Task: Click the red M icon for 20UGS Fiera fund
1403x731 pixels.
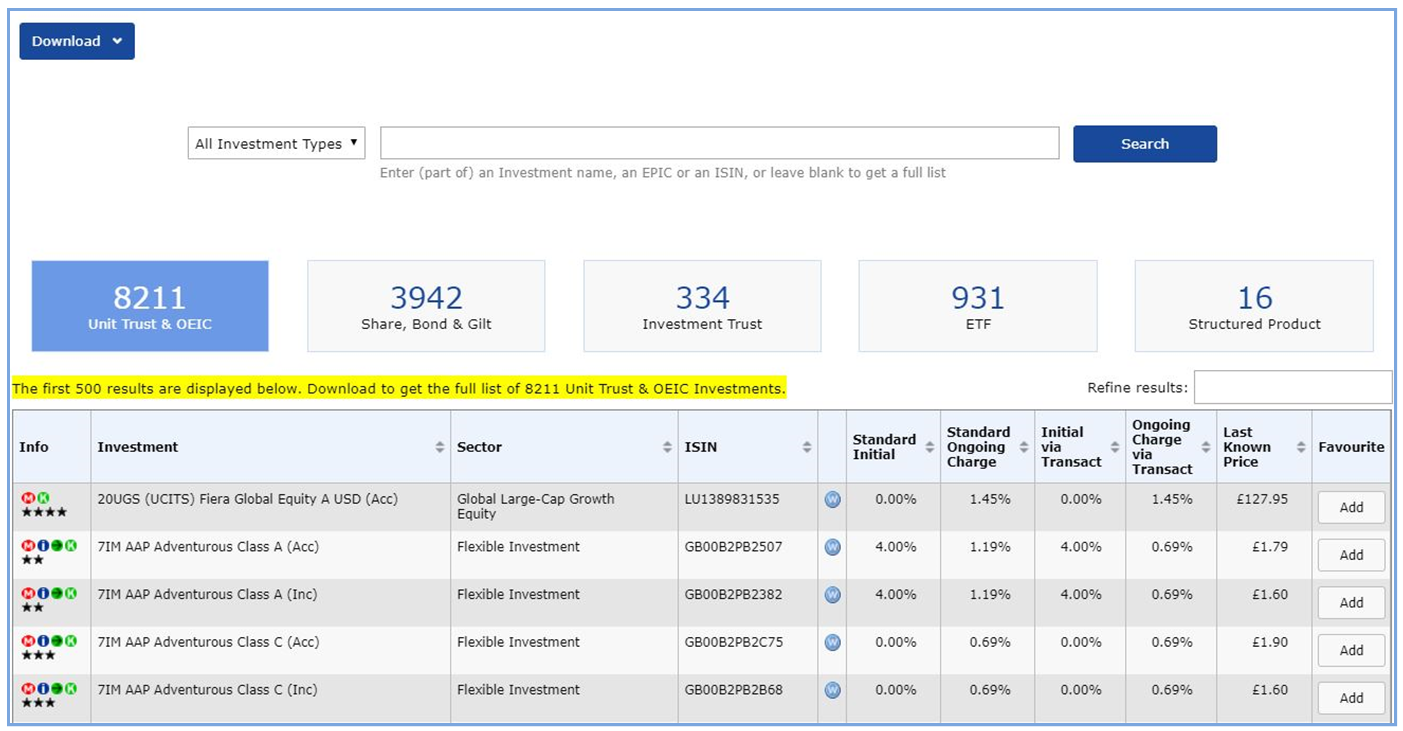Action: (x=28, y=498)
